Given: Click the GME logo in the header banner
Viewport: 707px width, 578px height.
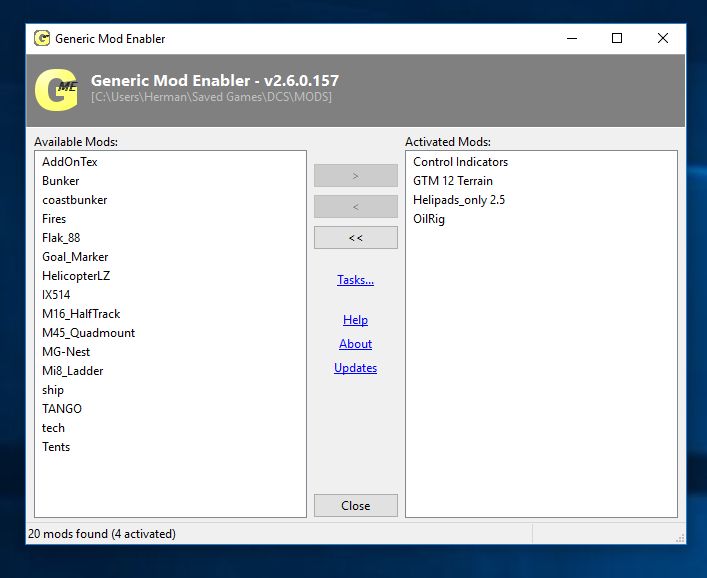Looking at the screenshot, I should [x=56, y=90].
